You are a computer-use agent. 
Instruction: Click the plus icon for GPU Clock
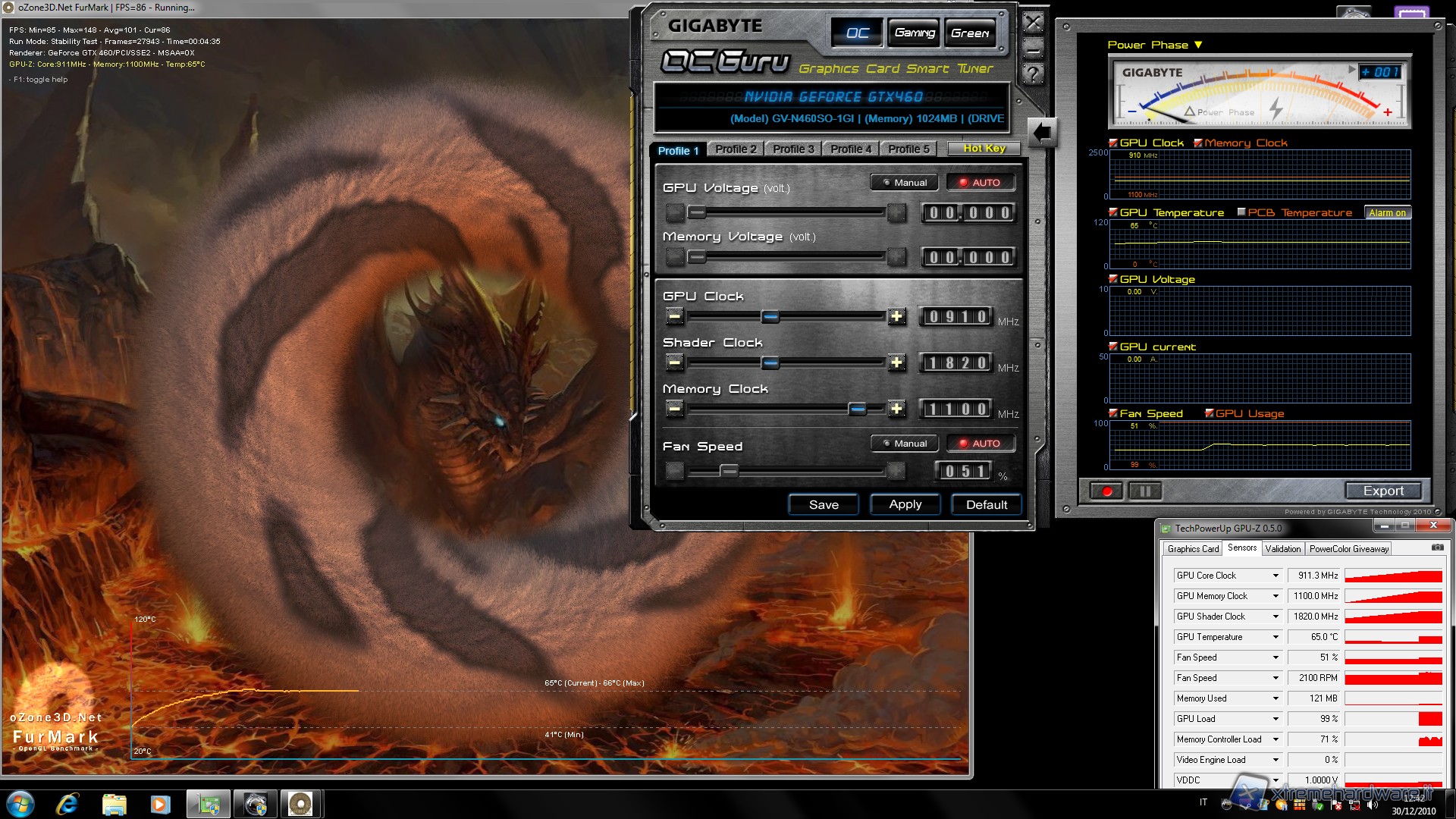pyautogui.click(x=896, y=316)
